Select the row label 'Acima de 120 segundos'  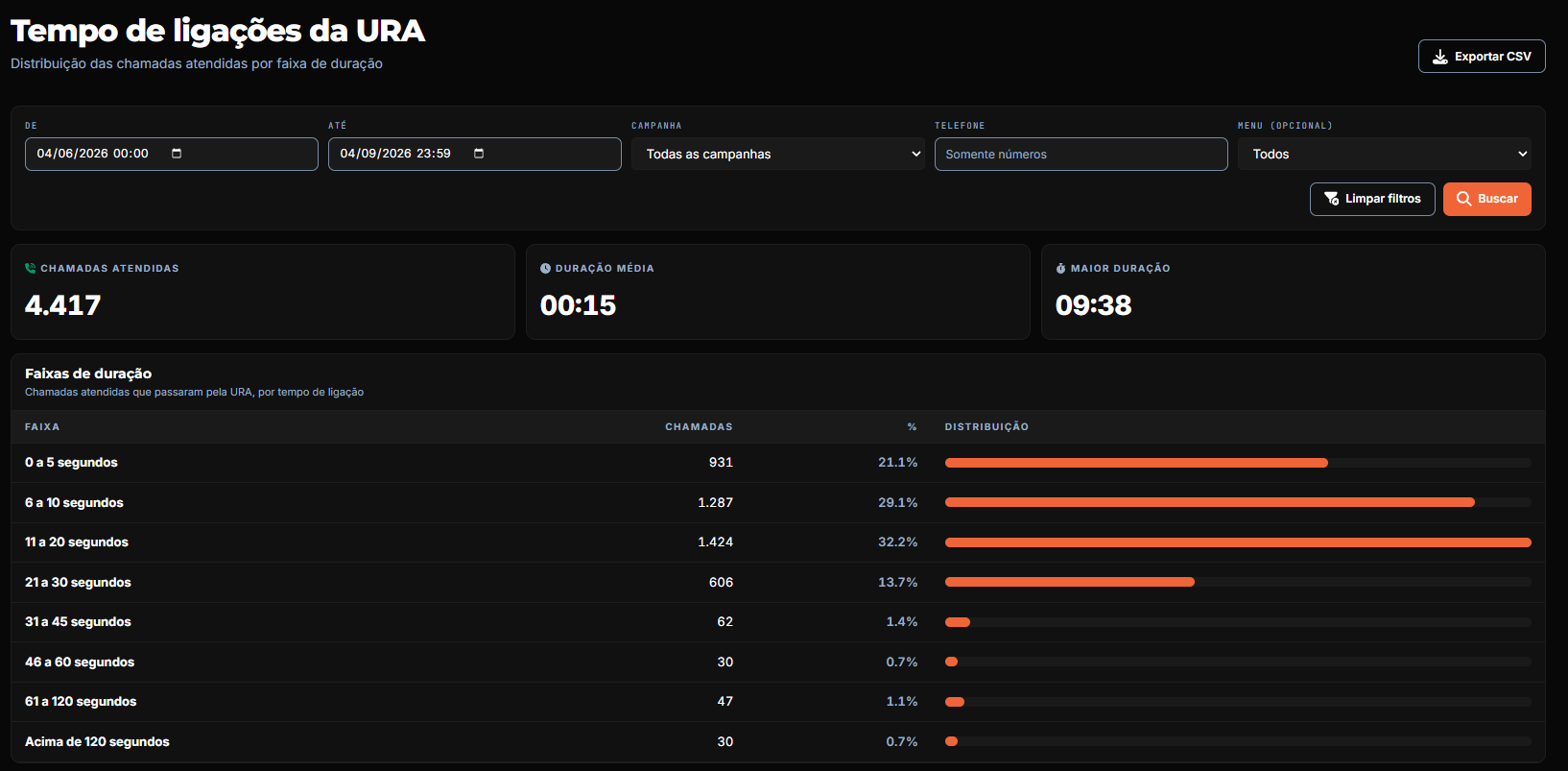tap(97, 741)
